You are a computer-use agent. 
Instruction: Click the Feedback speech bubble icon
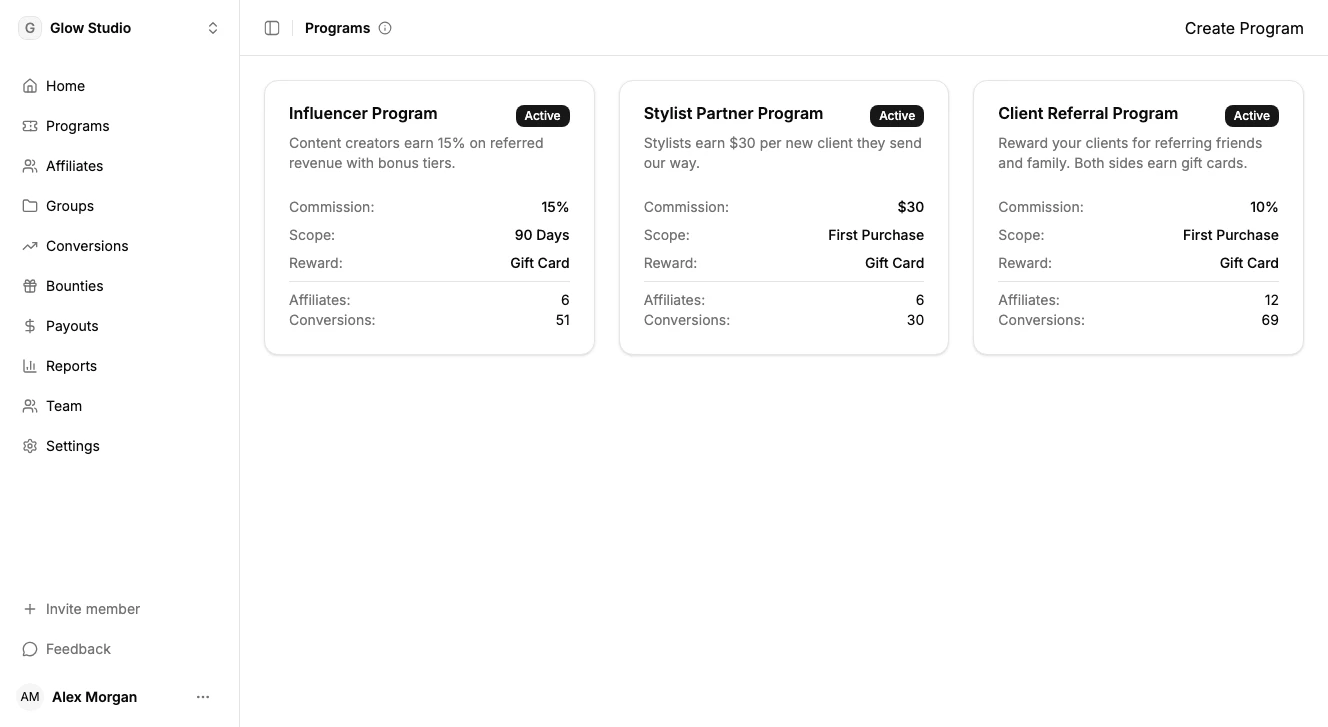coord(29,649)
